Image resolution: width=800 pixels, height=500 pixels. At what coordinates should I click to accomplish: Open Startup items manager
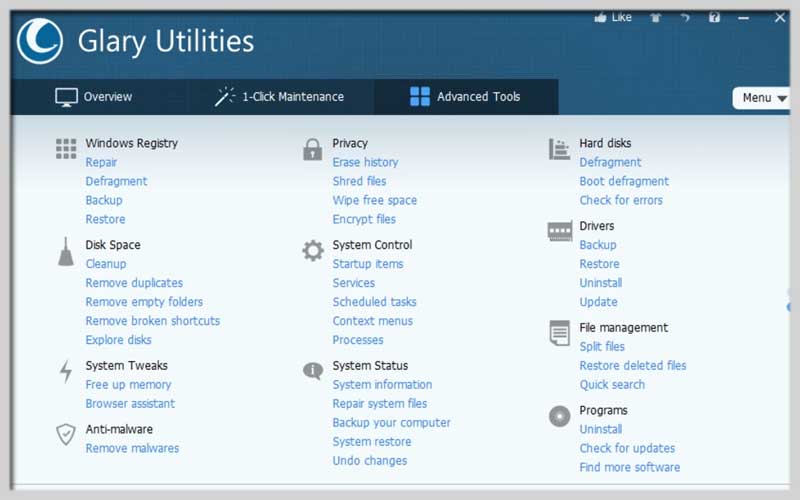click(368, 264)
